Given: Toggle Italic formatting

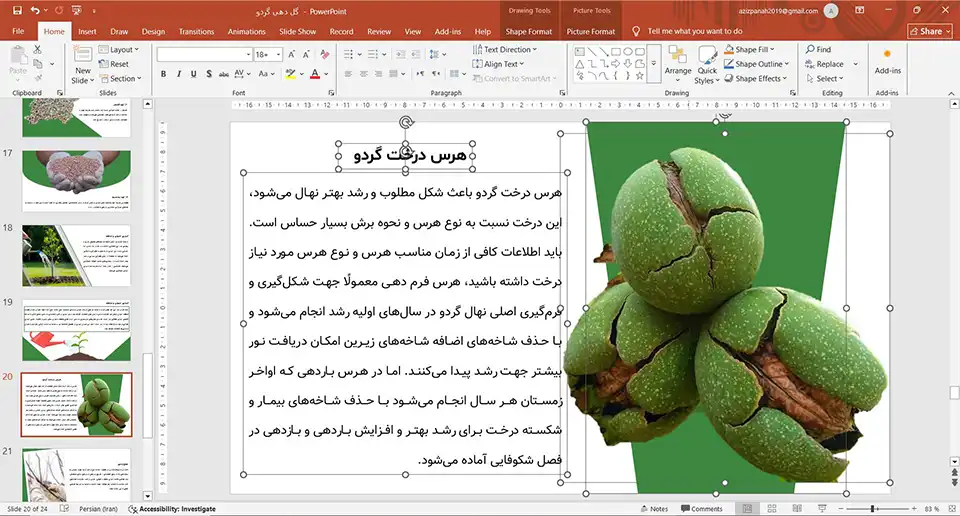Looking at the screenshot, I should pos(179,73).
